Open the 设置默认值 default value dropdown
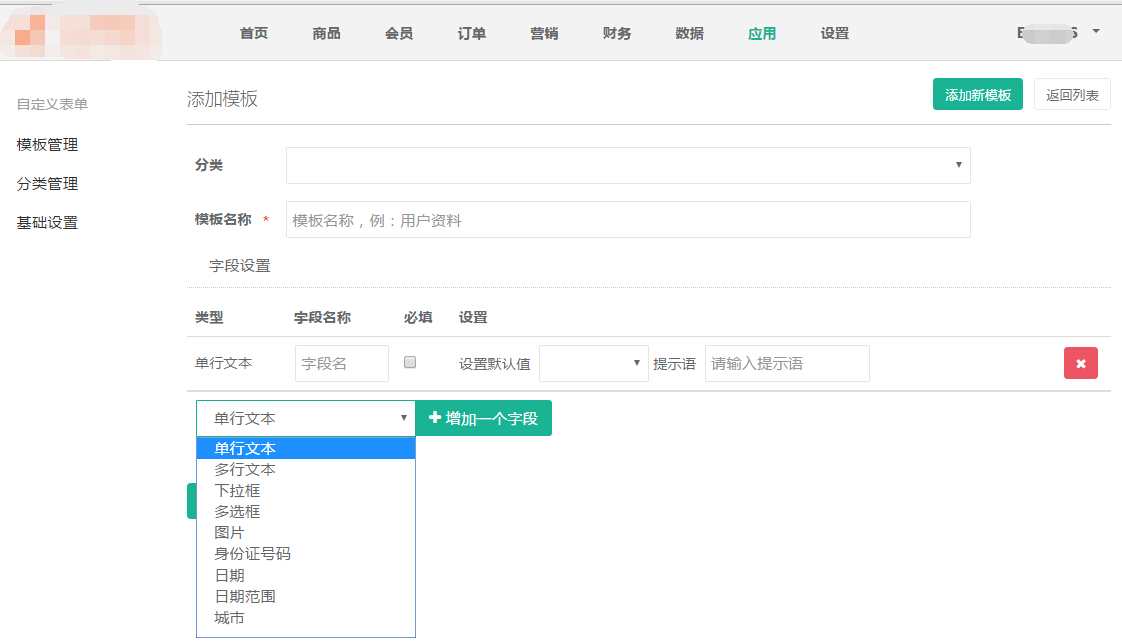Screen dimensions: 1122x641 (x=594, y=364)
